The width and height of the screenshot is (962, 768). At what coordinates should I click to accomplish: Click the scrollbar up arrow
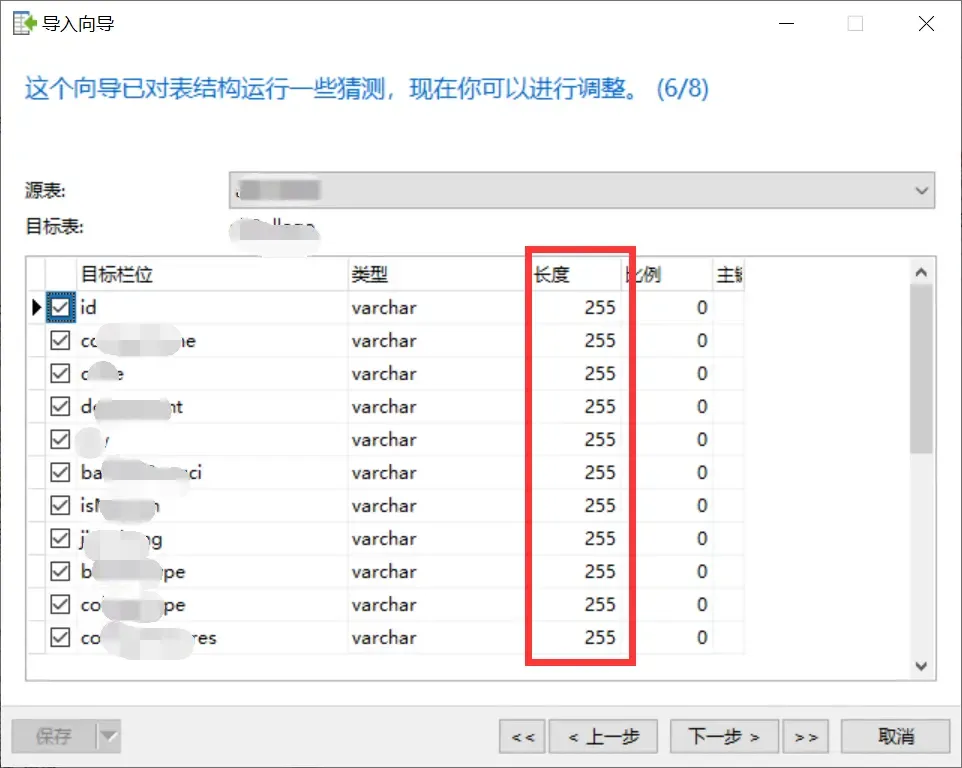922,269
